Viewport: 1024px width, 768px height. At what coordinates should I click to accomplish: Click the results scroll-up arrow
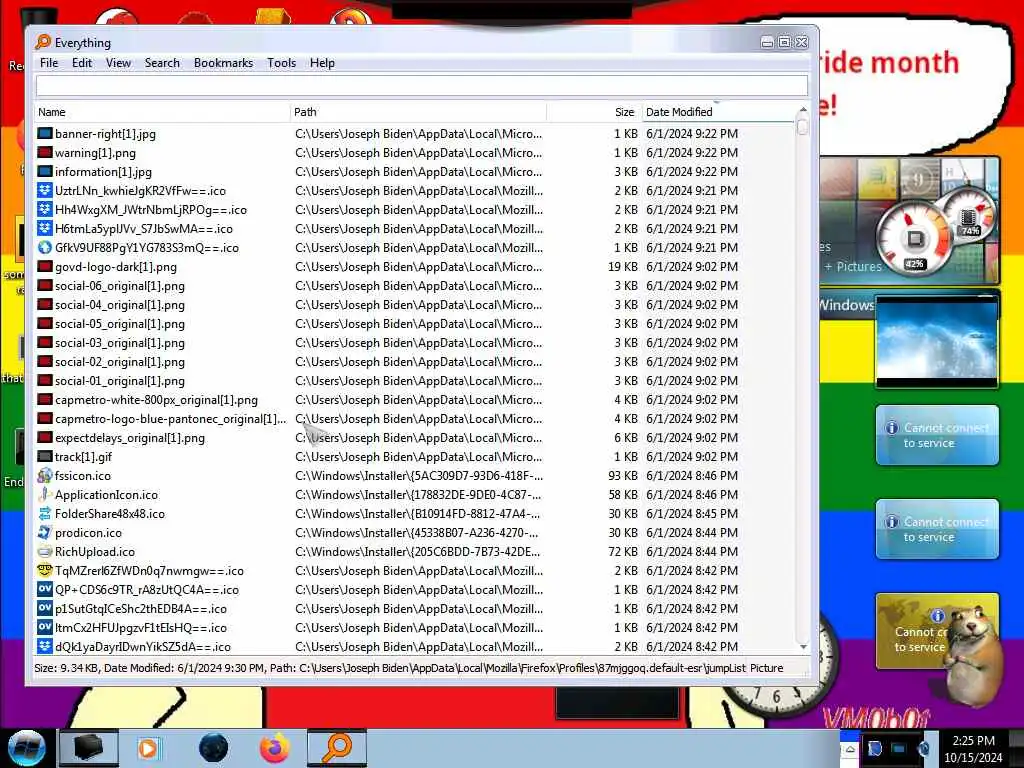tap(803, 110)
